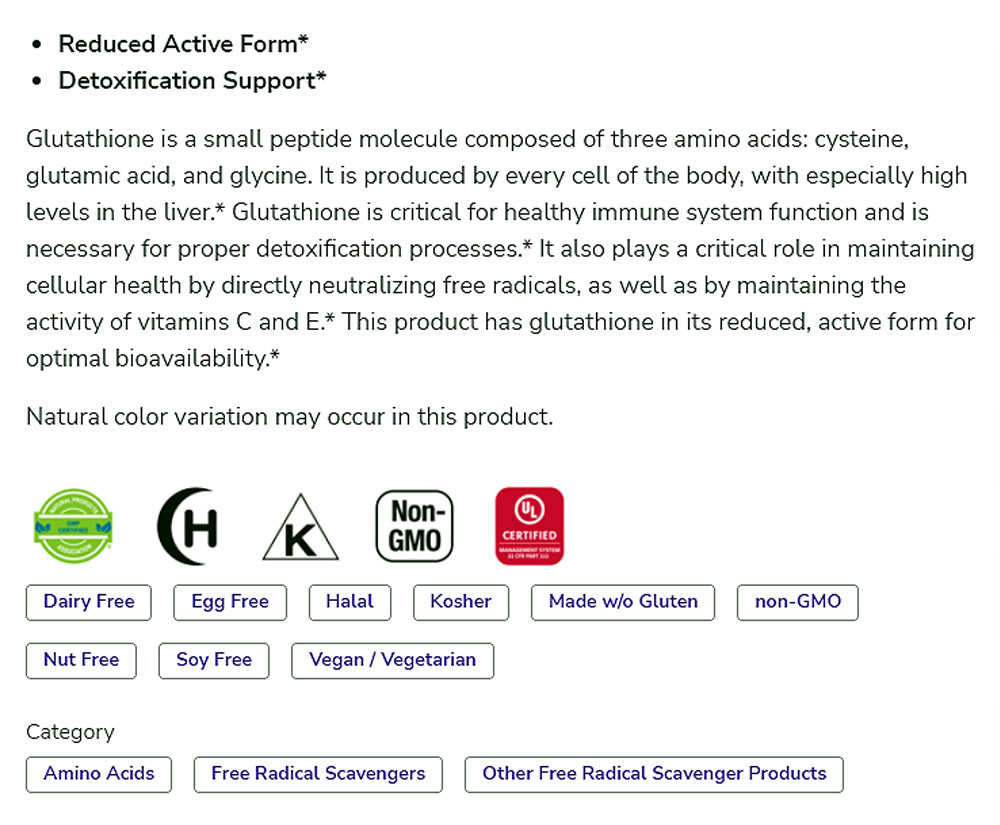Viewport: 1000px width, 825px height.
Task: Select the Egg Free tag
Action: coord(230,602)
